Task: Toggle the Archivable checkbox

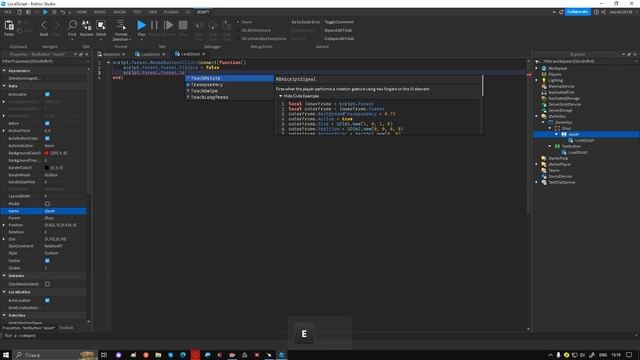Action: [x=47, y=94]
